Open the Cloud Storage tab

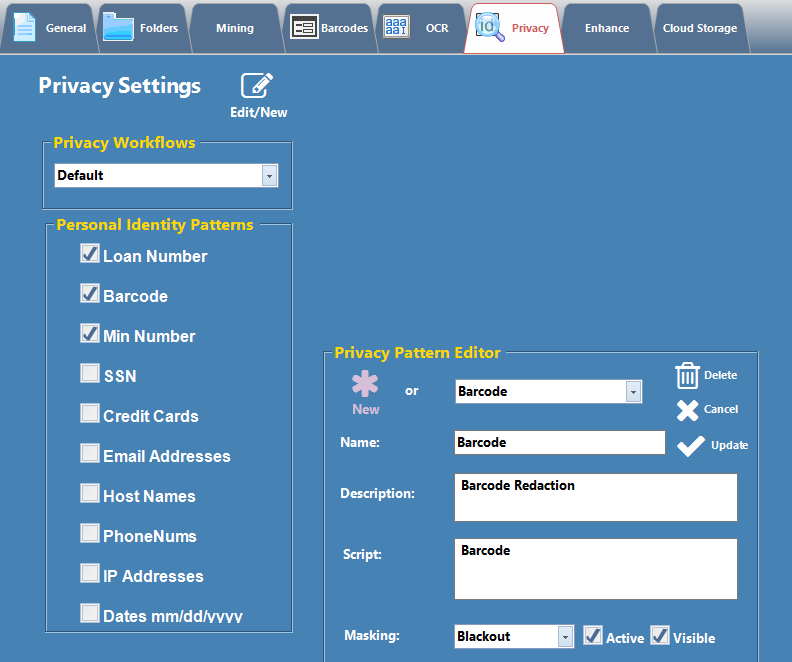pyautogui.click(x=700, y=28)
